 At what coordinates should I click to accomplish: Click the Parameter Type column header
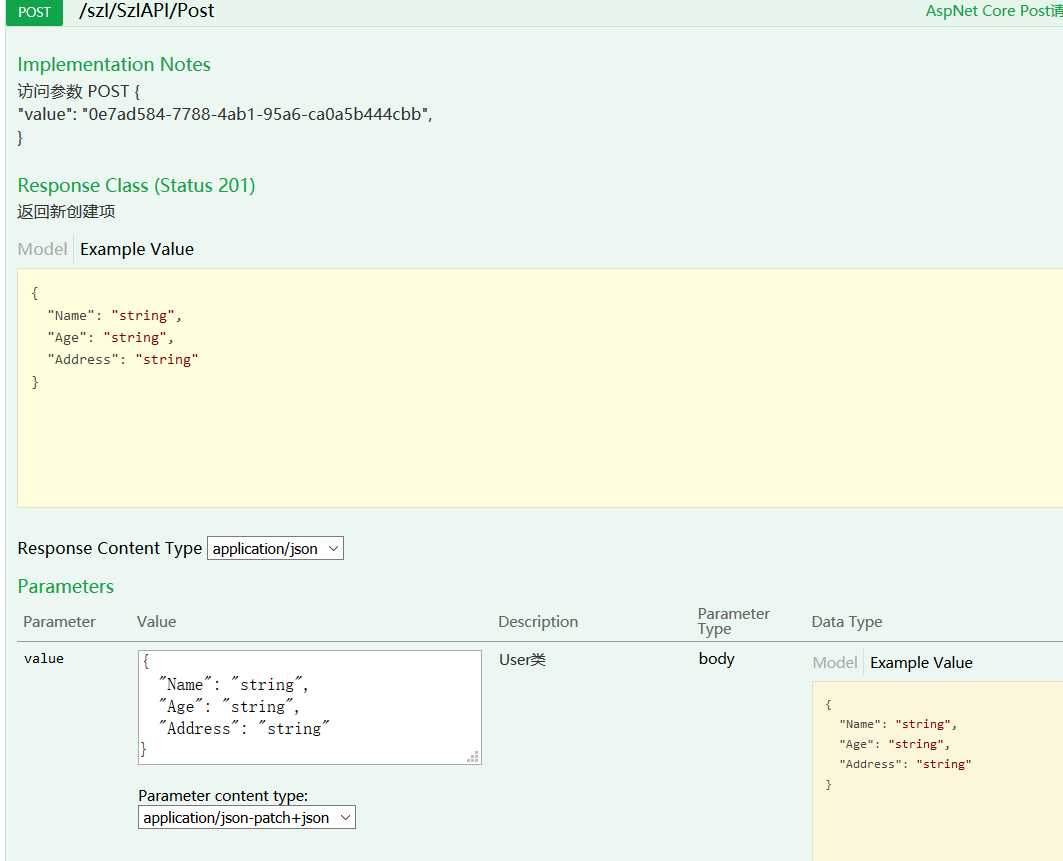(734, 621)
